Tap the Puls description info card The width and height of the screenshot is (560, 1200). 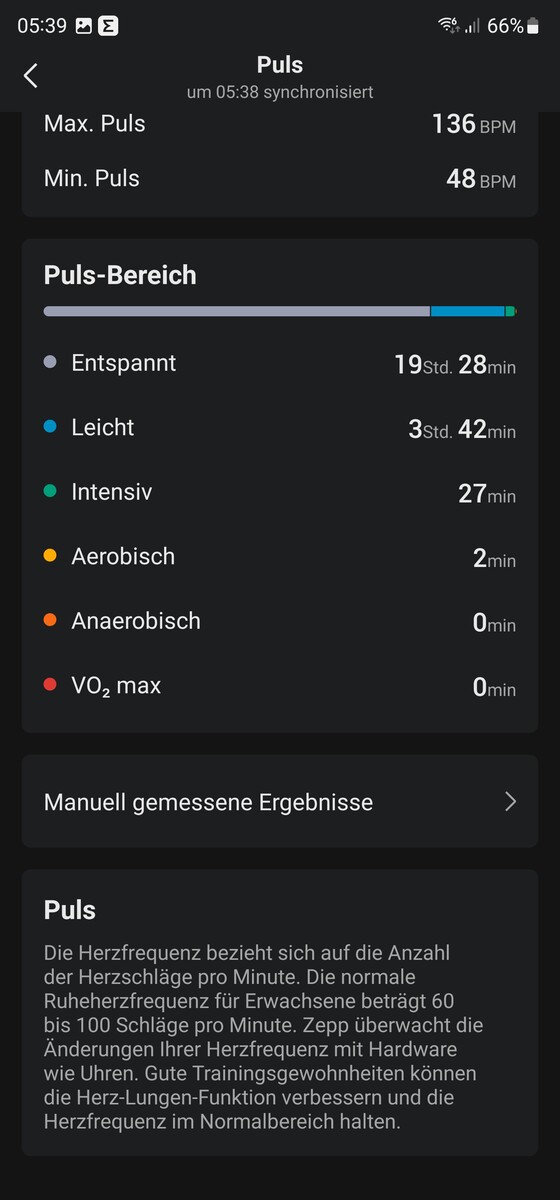coord(280,1013)
